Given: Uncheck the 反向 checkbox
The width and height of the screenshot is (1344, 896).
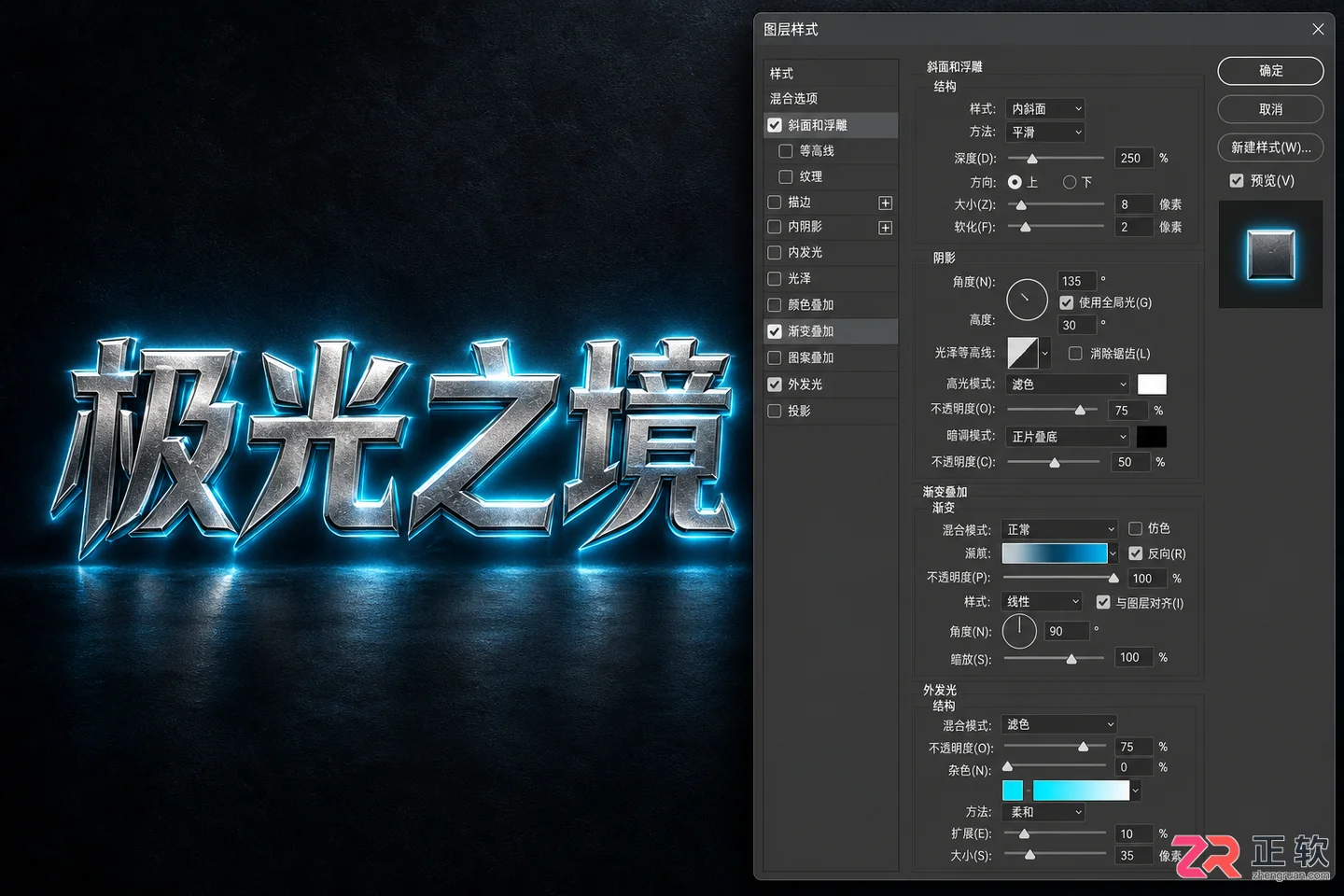Looking at the screenshot, I should click(x=1136, y=553).
